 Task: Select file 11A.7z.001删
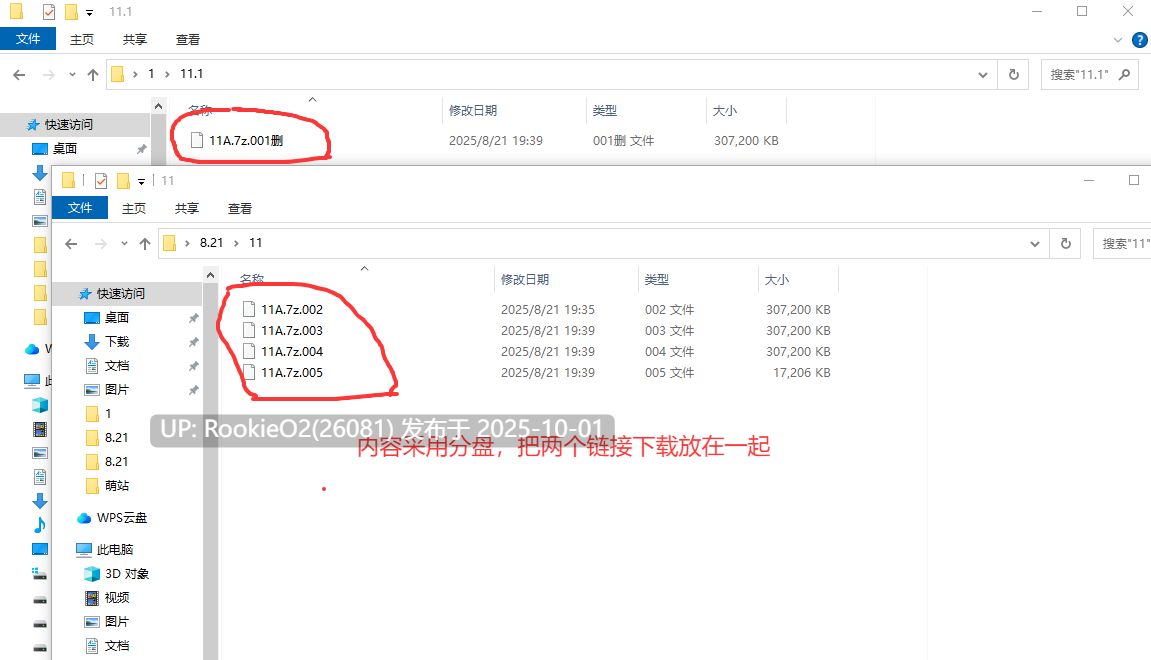click(x=246, y=140)
